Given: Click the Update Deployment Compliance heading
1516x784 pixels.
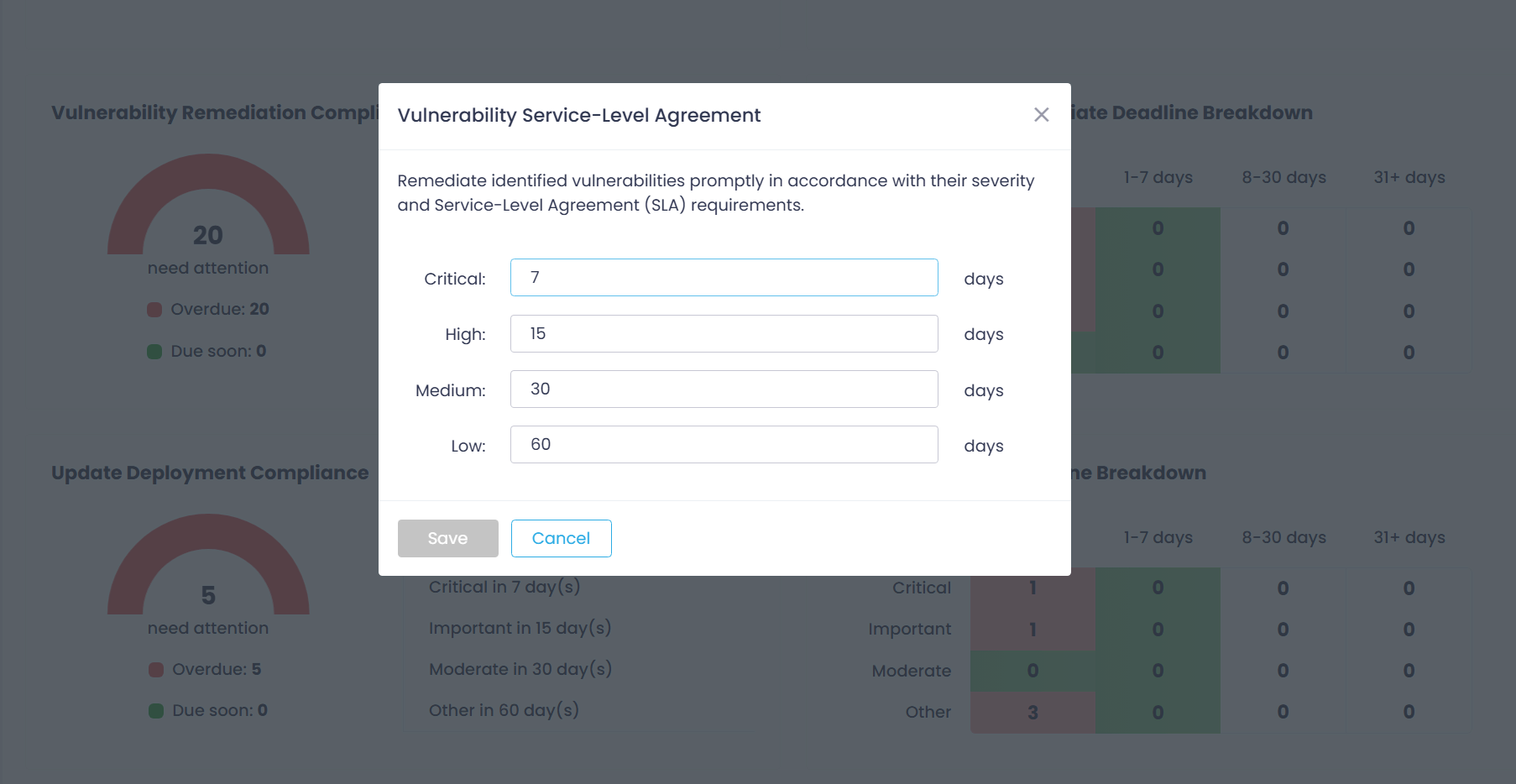Looking at the screenshot, I should coord(209,473).
